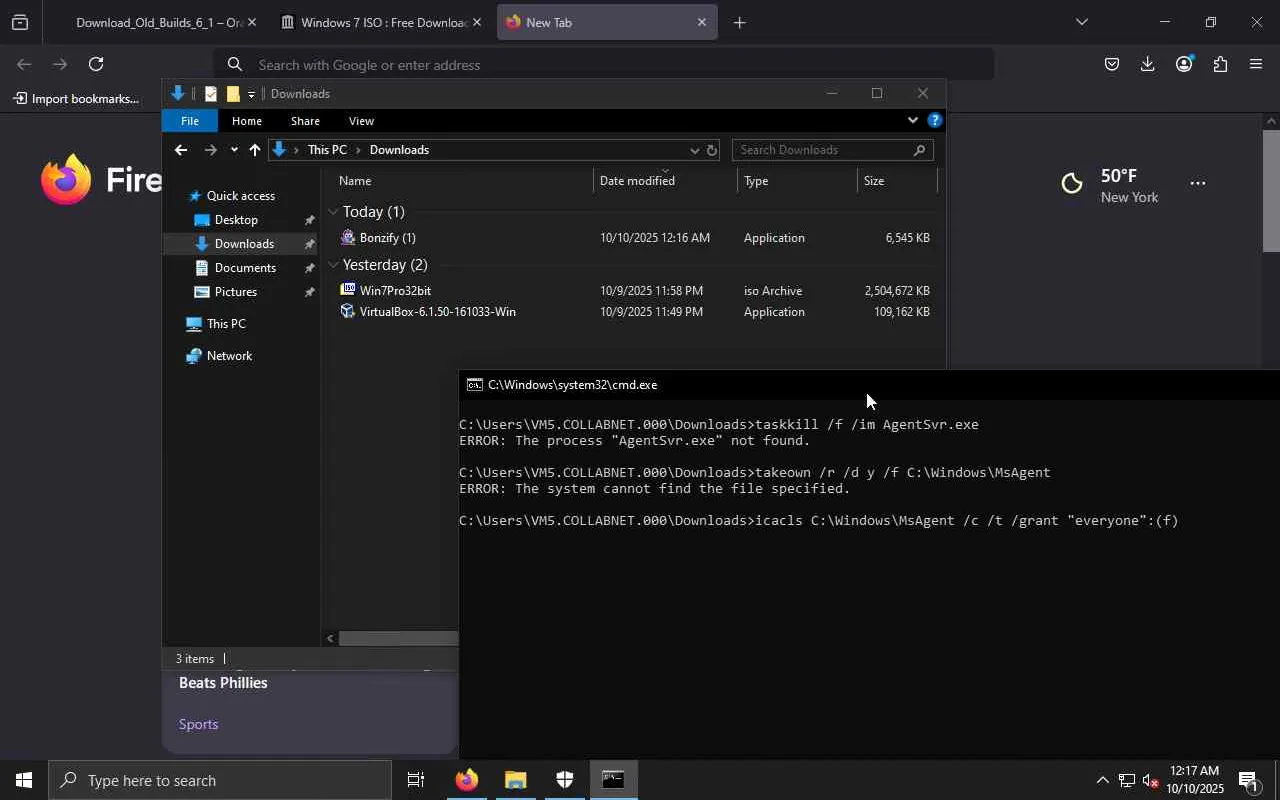Focus the Firefox address search bar
This screenshot has height=800, width=1280.
(604, 65)
